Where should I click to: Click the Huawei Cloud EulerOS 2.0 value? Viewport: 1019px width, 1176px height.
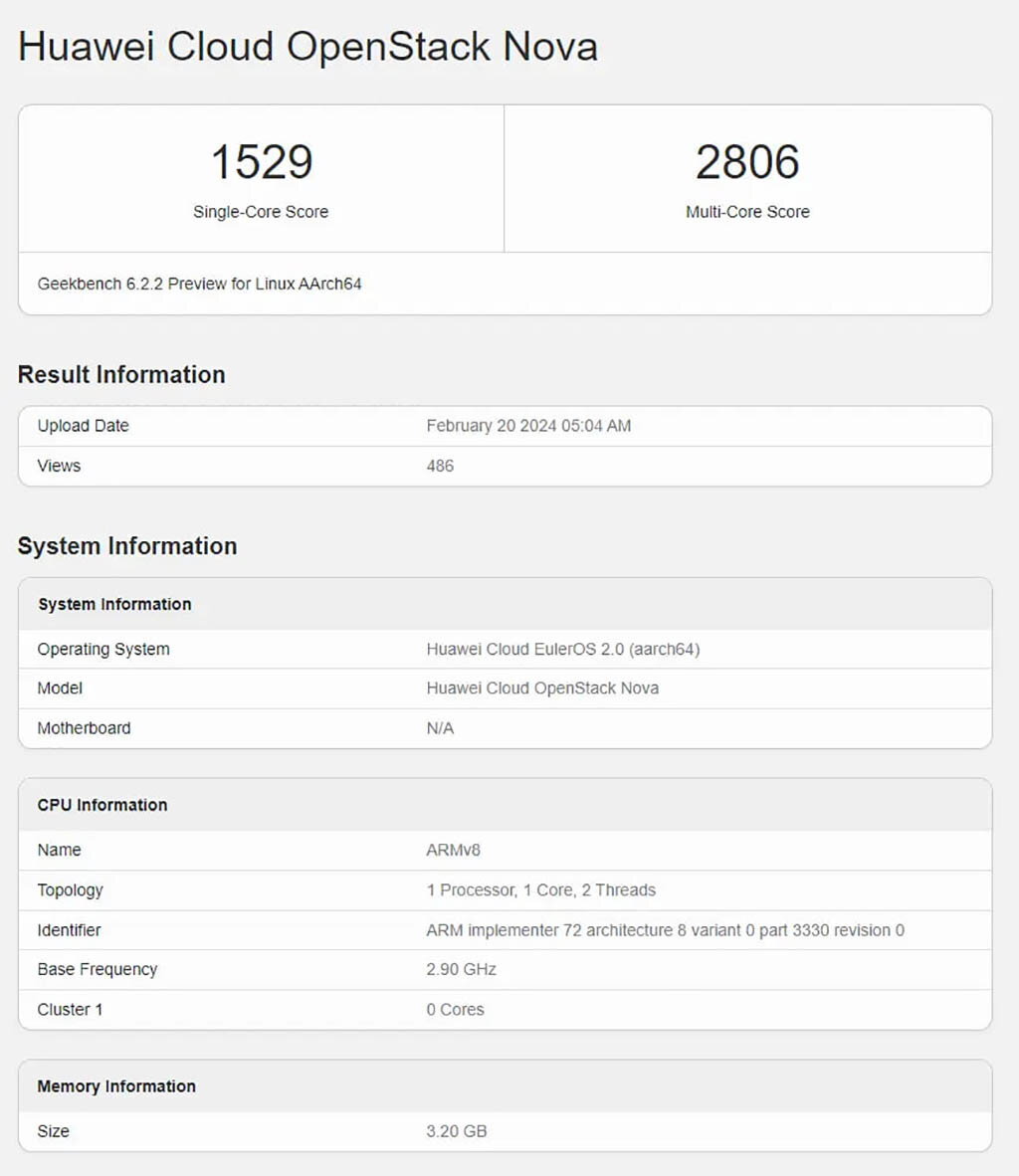(563, 649)
